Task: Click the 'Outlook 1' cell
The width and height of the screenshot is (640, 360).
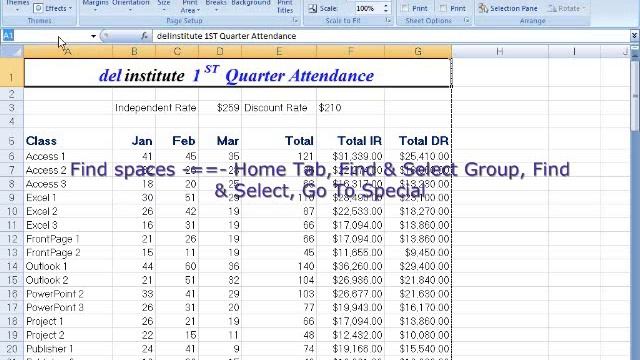Action: [68, 267]
